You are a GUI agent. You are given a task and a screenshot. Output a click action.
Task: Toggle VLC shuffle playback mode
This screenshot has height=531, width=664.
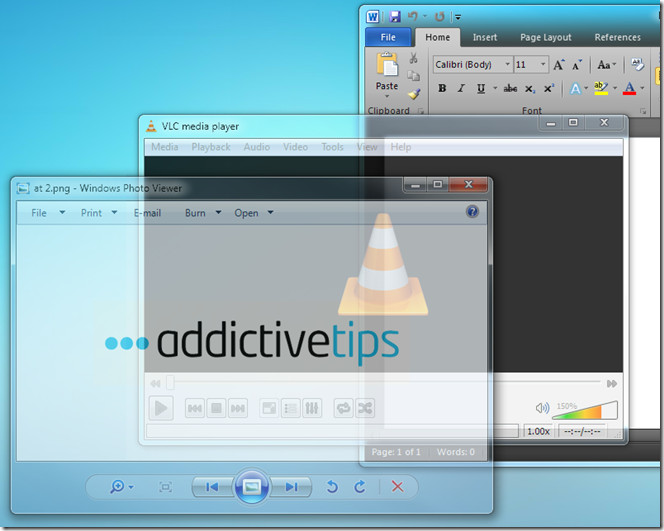[x=366, y=408]
